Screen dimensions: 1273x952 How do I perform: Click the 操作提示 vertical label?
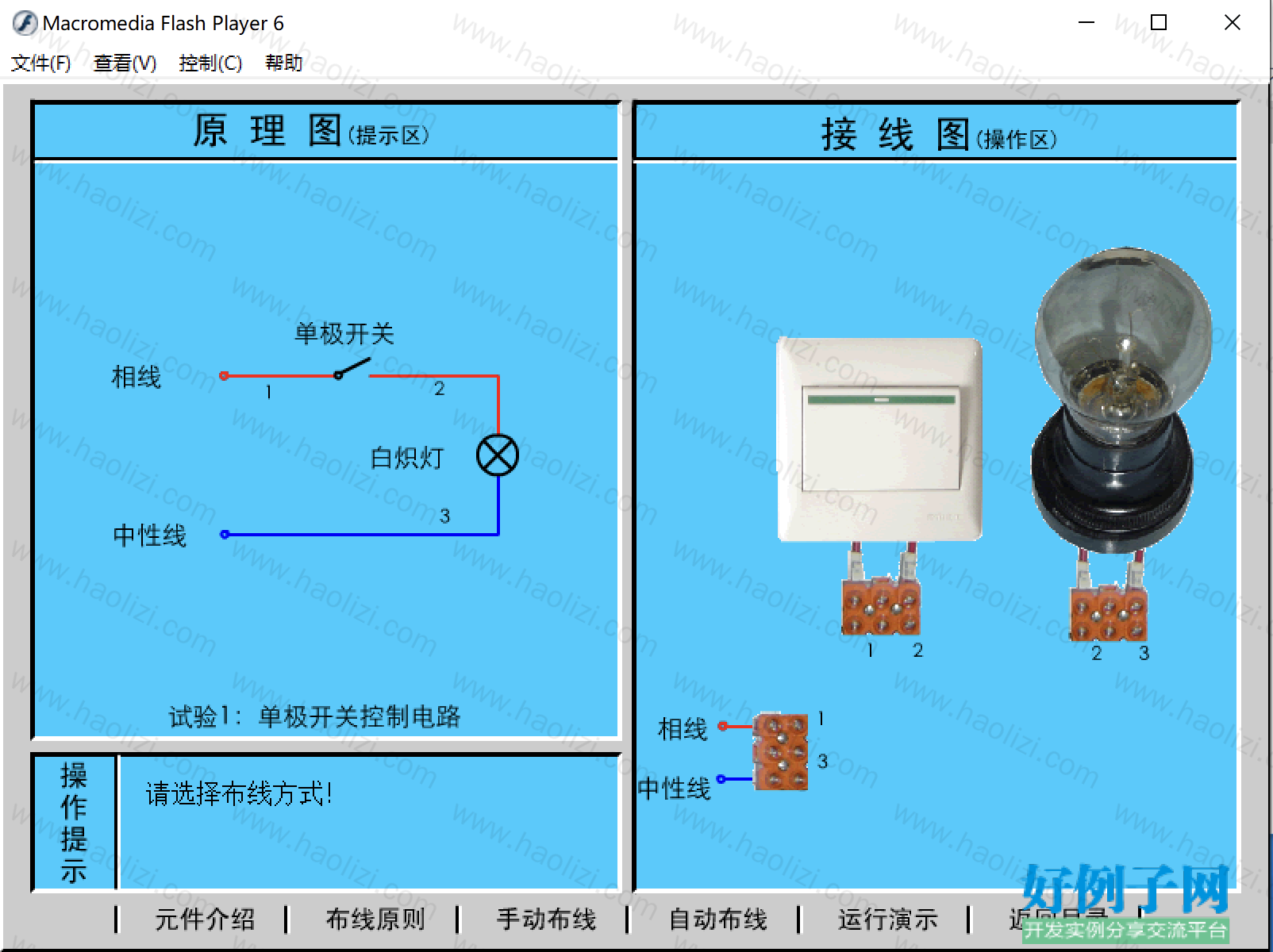(x=74, y=823)
